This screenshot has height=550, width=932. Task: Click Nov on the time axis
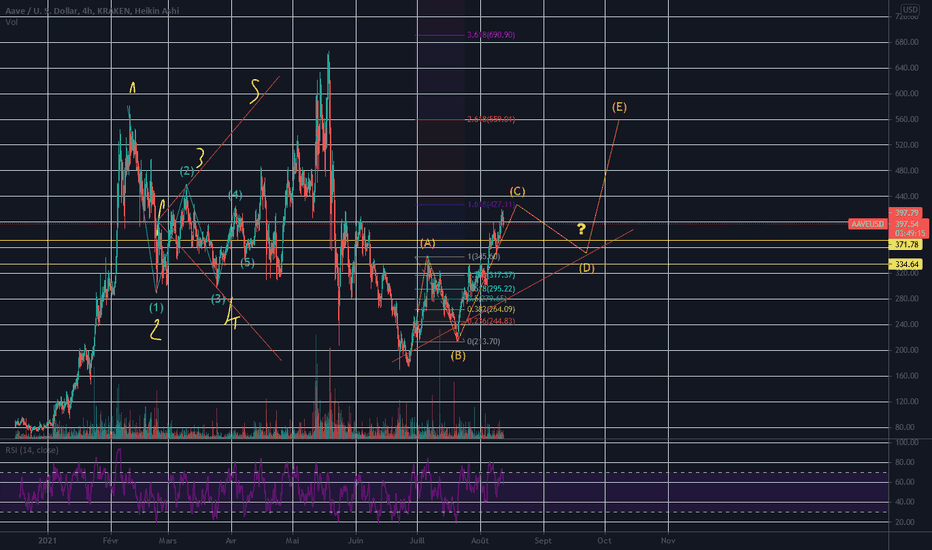tap(668, 540)
